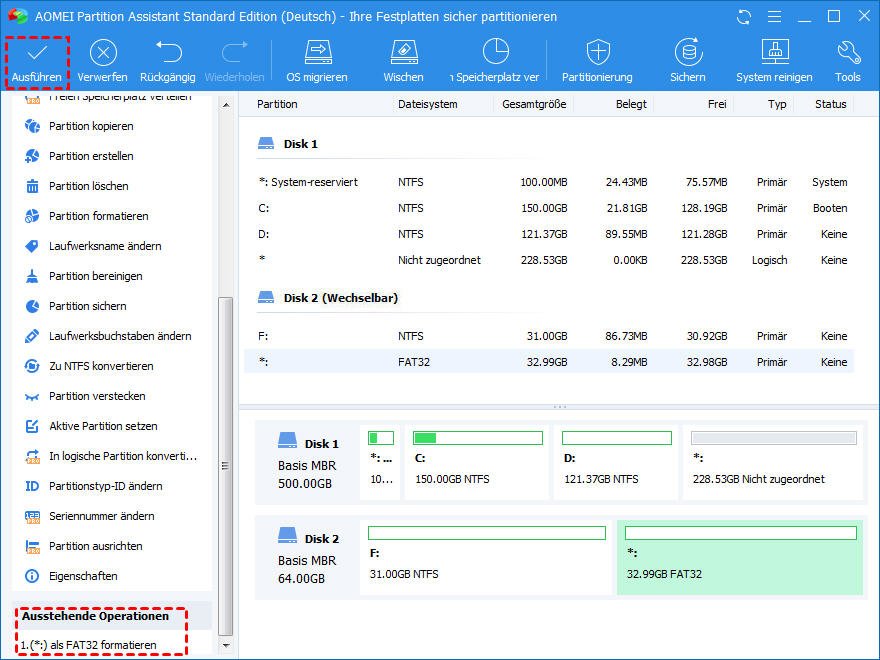Open System reinigen tool

point(774,62)
